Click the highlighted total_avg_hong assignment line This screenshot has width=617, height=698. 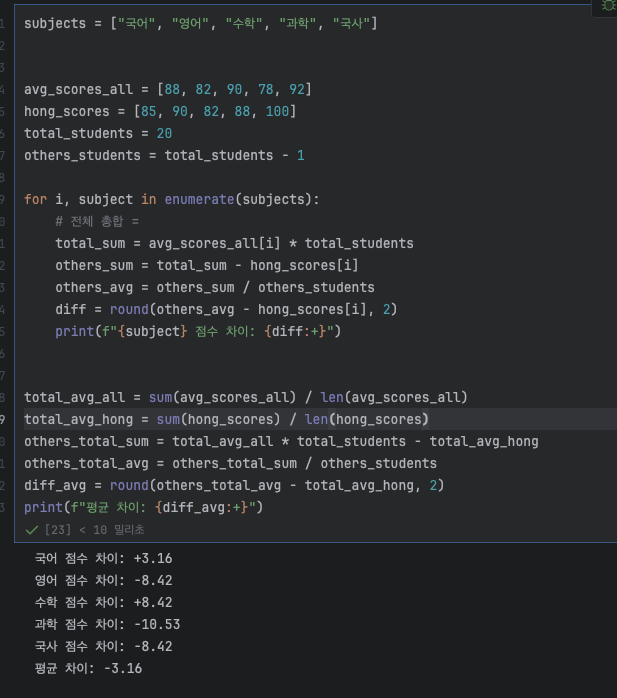[226, 419]
